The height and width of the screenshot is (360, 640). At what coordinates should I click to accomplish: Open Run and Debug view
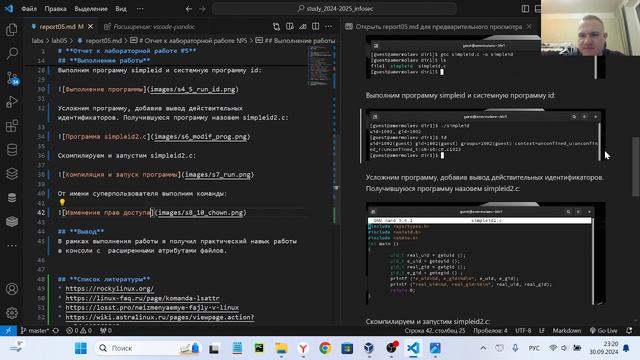(12, 102)
